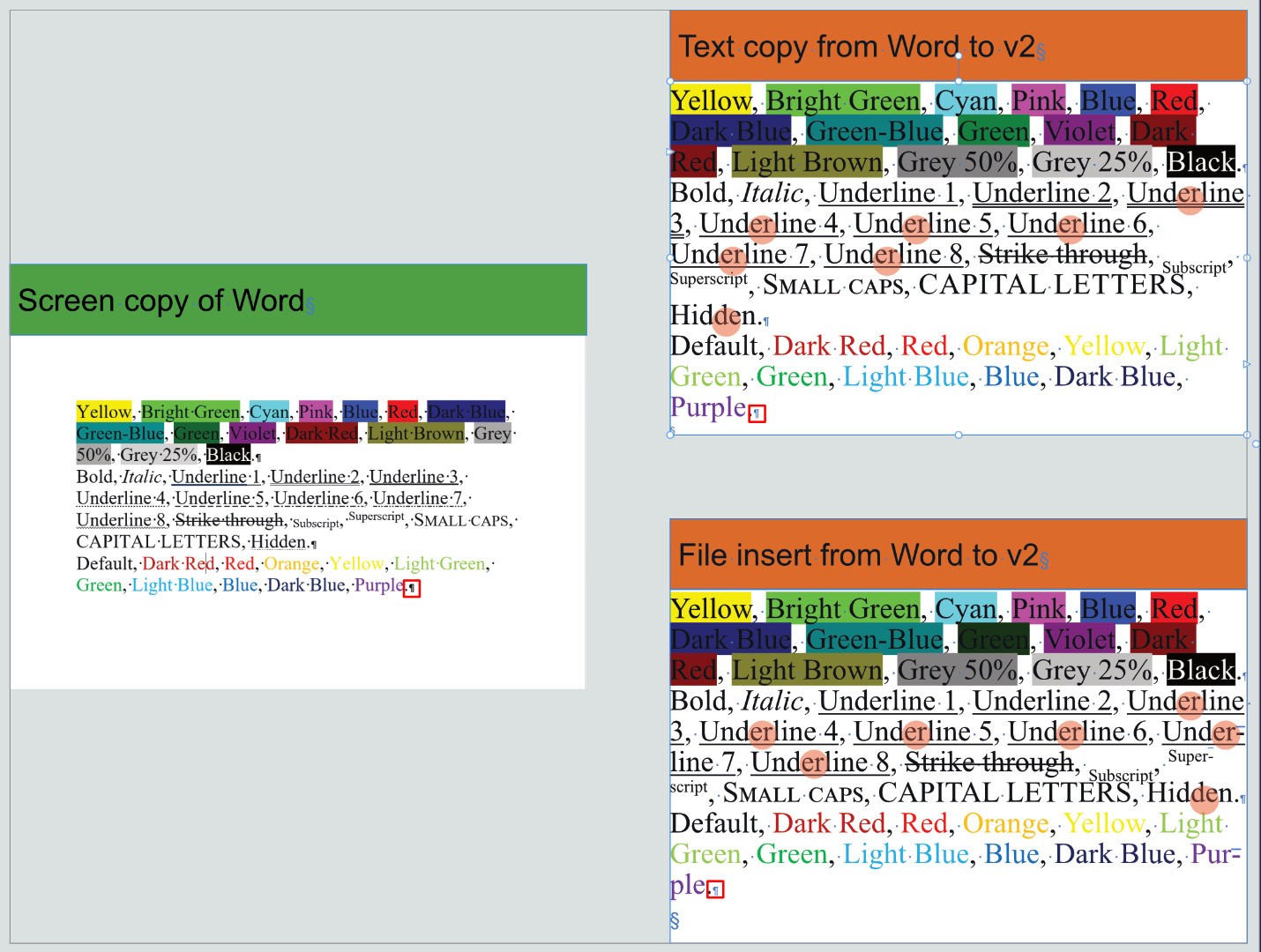Click the 'File insert from Word to v2' heading
Screen dimensions: 1261x952
[858, 555]
